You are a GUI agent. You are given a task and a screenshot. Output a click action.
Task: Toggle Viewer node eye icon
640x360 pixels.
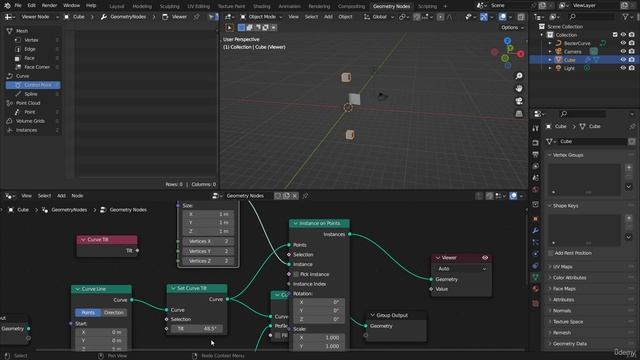coord(485,258)
